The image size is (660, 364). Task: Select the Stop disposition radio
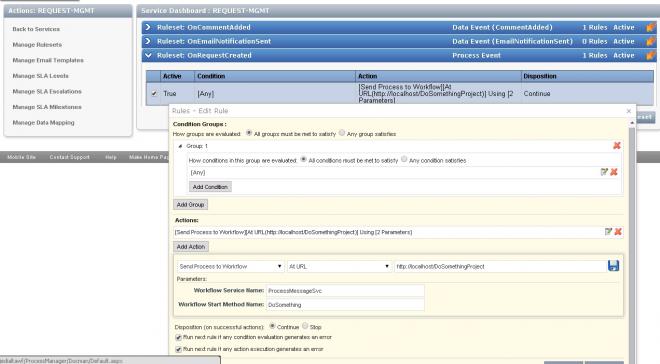pos(305,326)
